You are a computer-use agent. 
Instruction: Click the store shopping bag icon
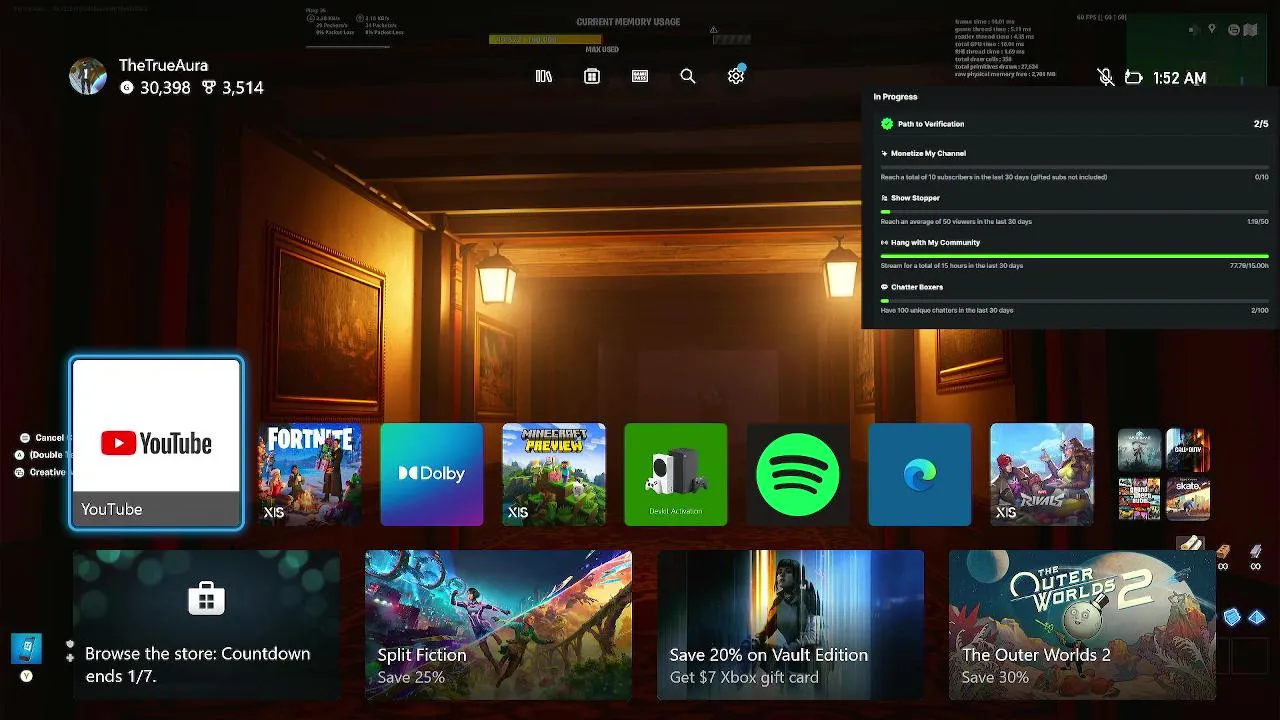click(x=206, y=598)
